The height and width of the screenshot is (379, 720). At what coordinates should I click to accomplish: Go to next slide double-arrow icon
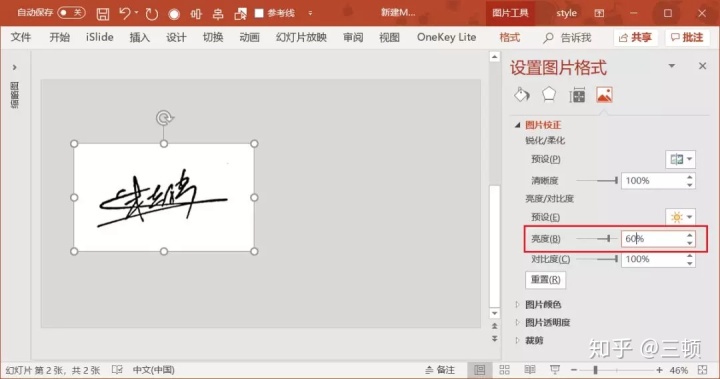(495, 339)
